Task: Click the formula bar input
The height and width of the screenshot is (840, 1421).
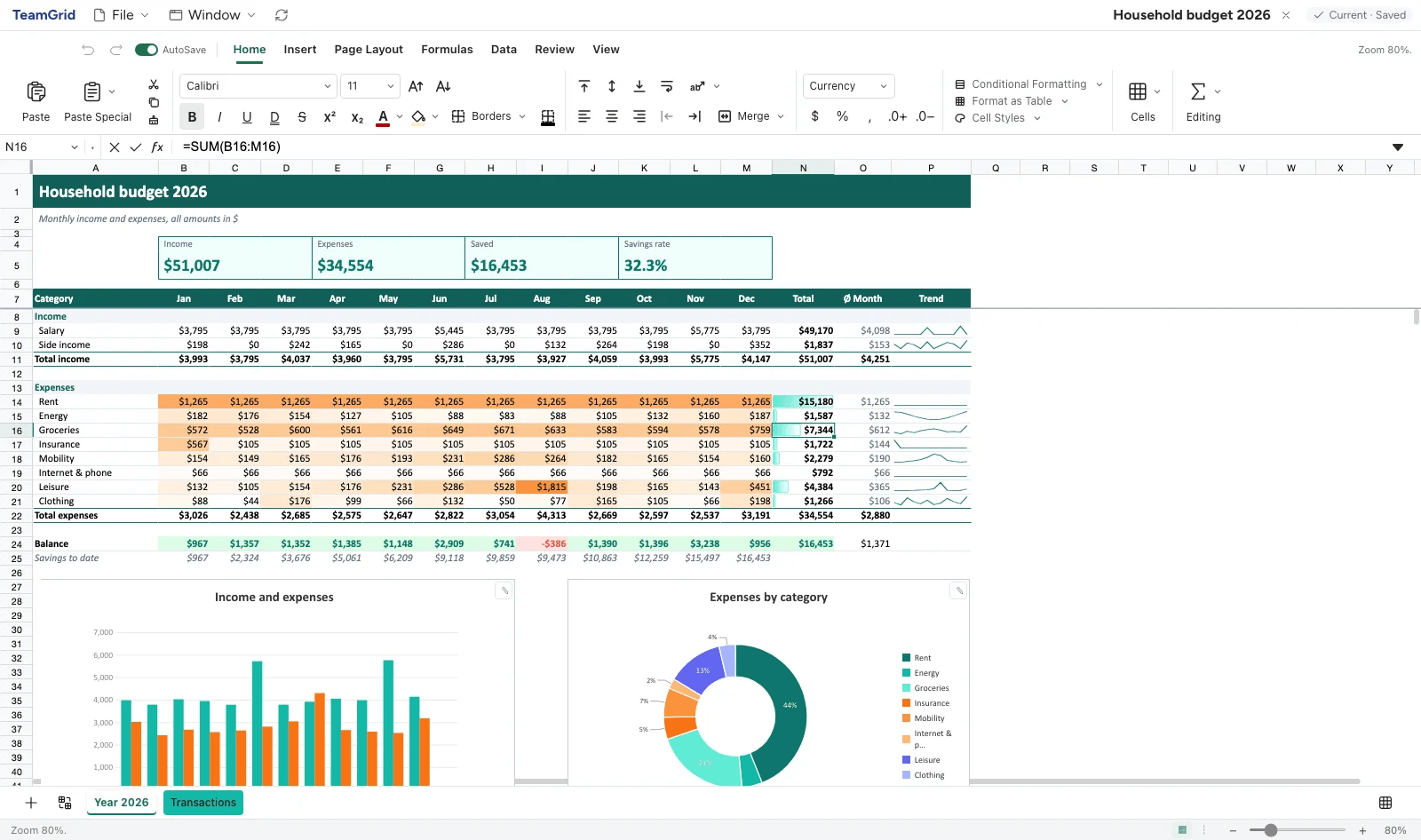Action: tap(782, 147)
